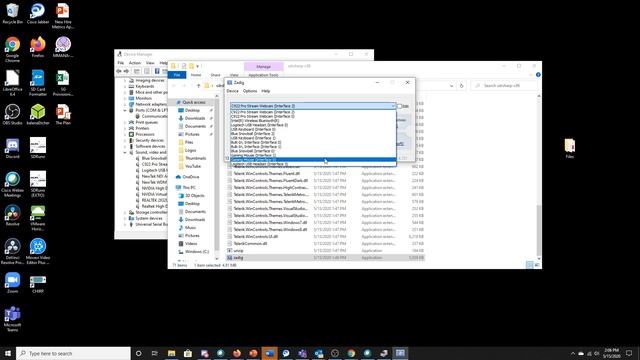Select Quick access in Explorer navigation pane
Screen dimensions: 640x360
click(193, 102)
